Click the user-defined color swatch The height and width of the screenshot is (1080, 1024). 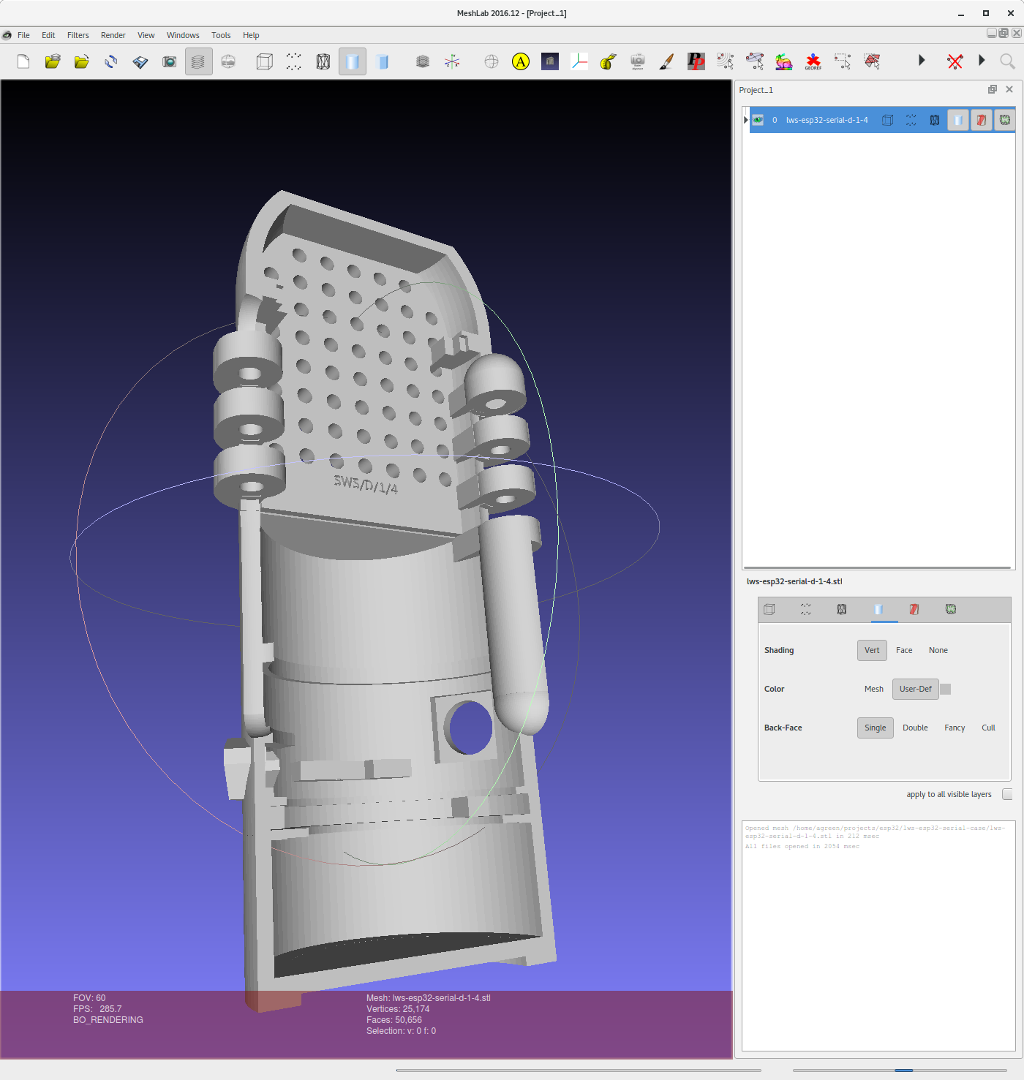946,689
